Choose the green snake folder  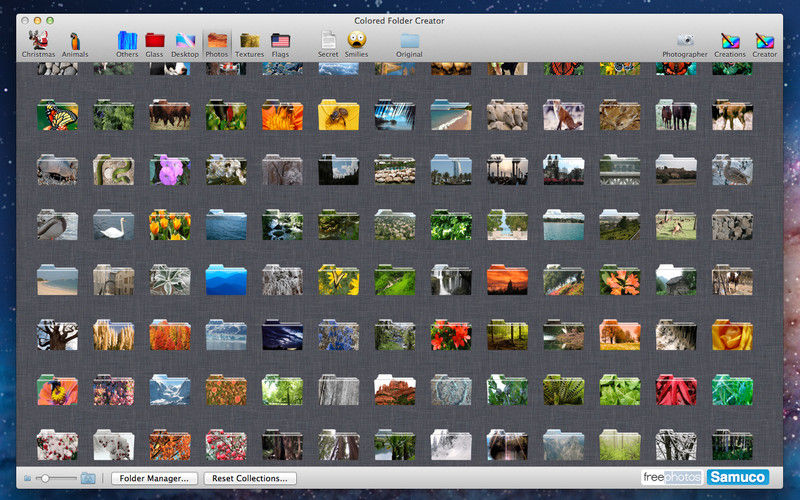[x=114, y=170]
